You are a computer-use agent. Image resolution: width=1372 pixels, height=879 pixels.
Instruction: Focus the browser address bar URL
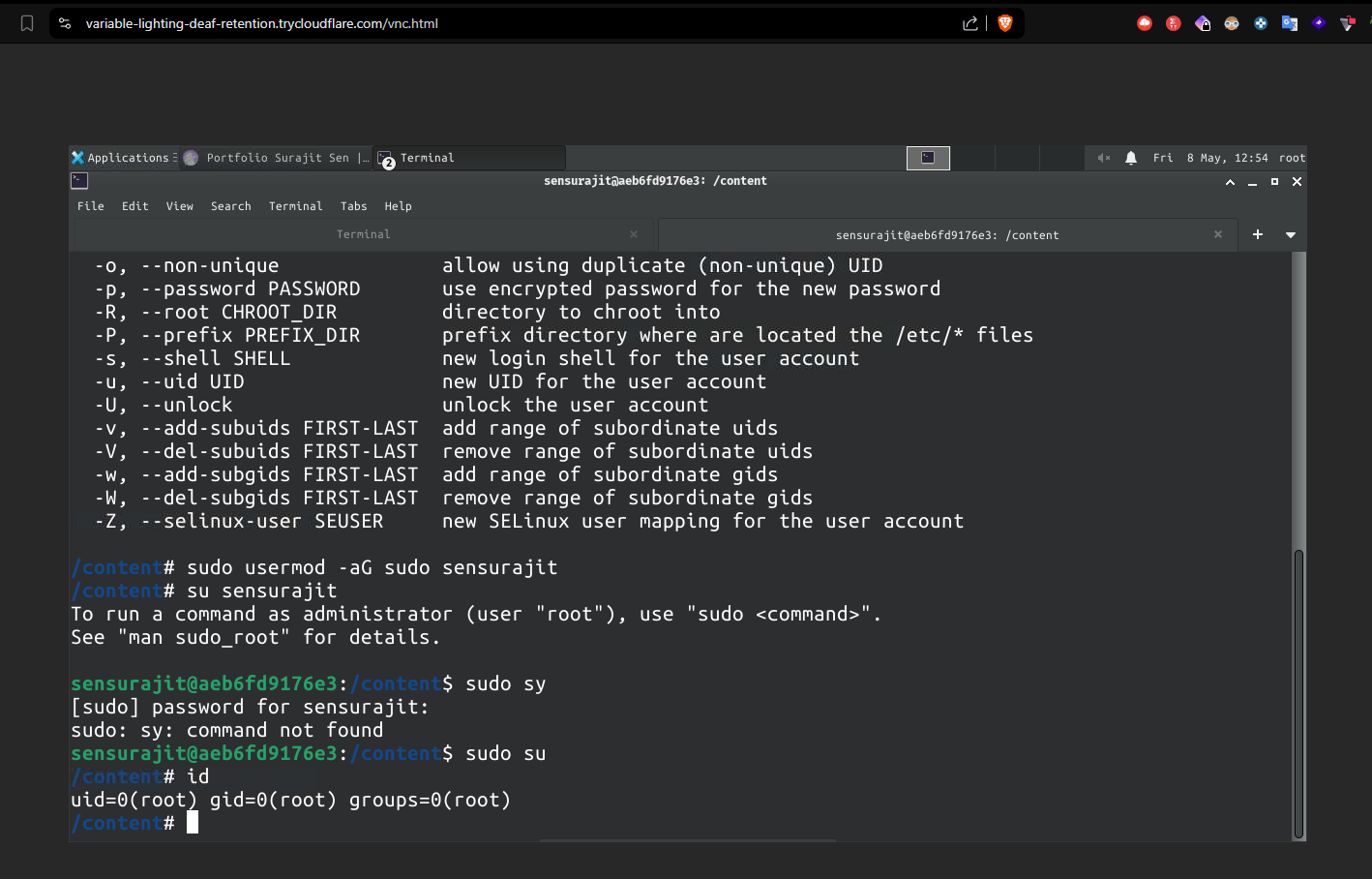(x=262, y=23)
